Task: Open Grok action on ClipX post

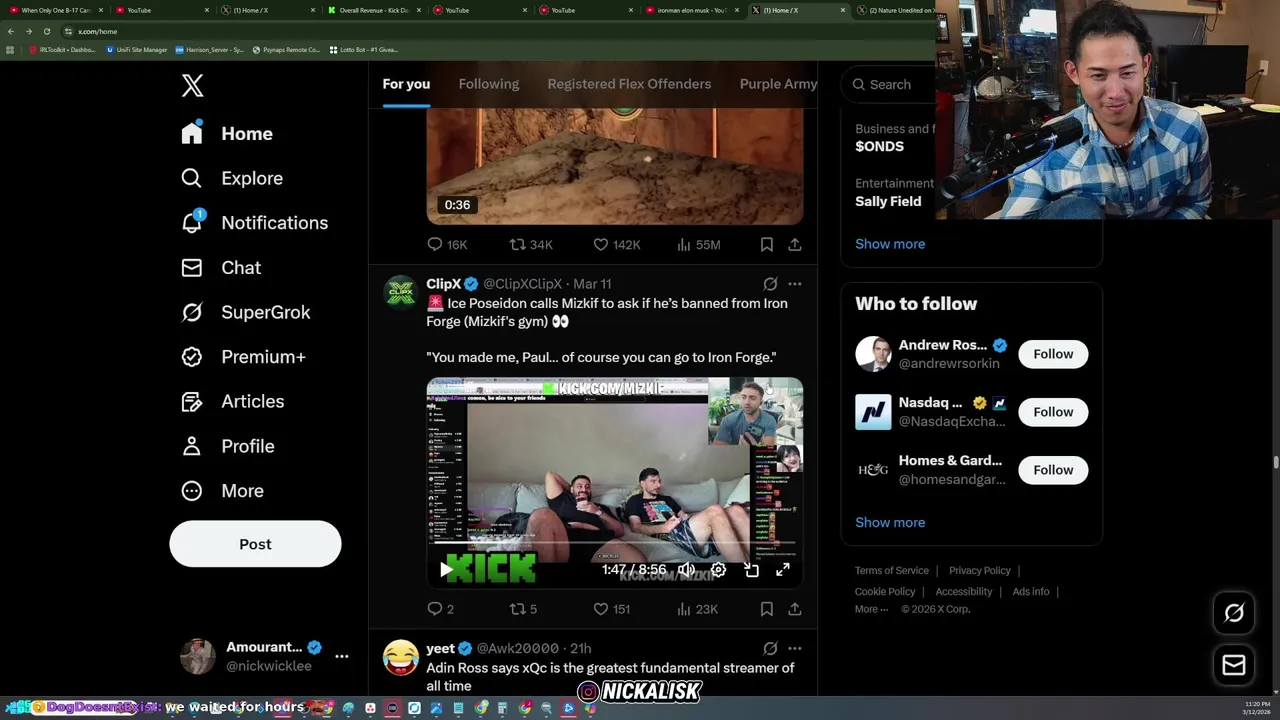Action: [770, 284]
